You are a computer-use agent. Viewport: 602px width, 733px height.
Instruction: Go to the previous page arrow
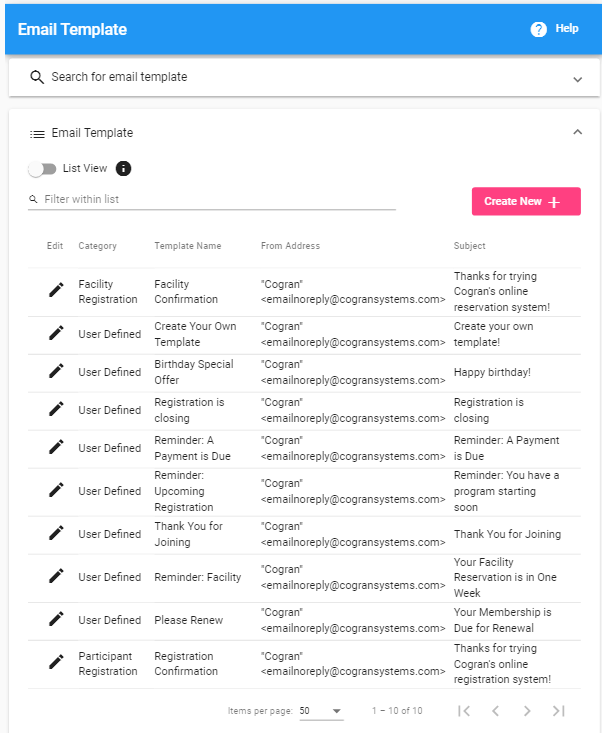pyautogui.click(x=496, y=711)
